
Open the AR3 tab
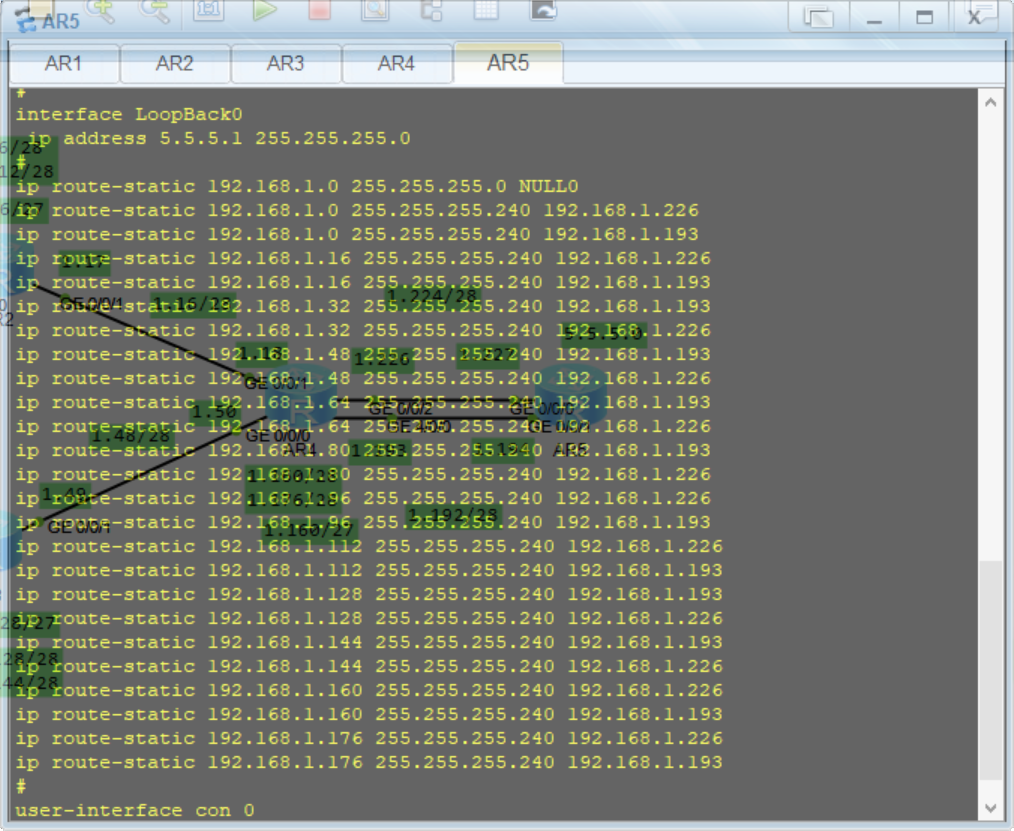(x=285, y=63)
